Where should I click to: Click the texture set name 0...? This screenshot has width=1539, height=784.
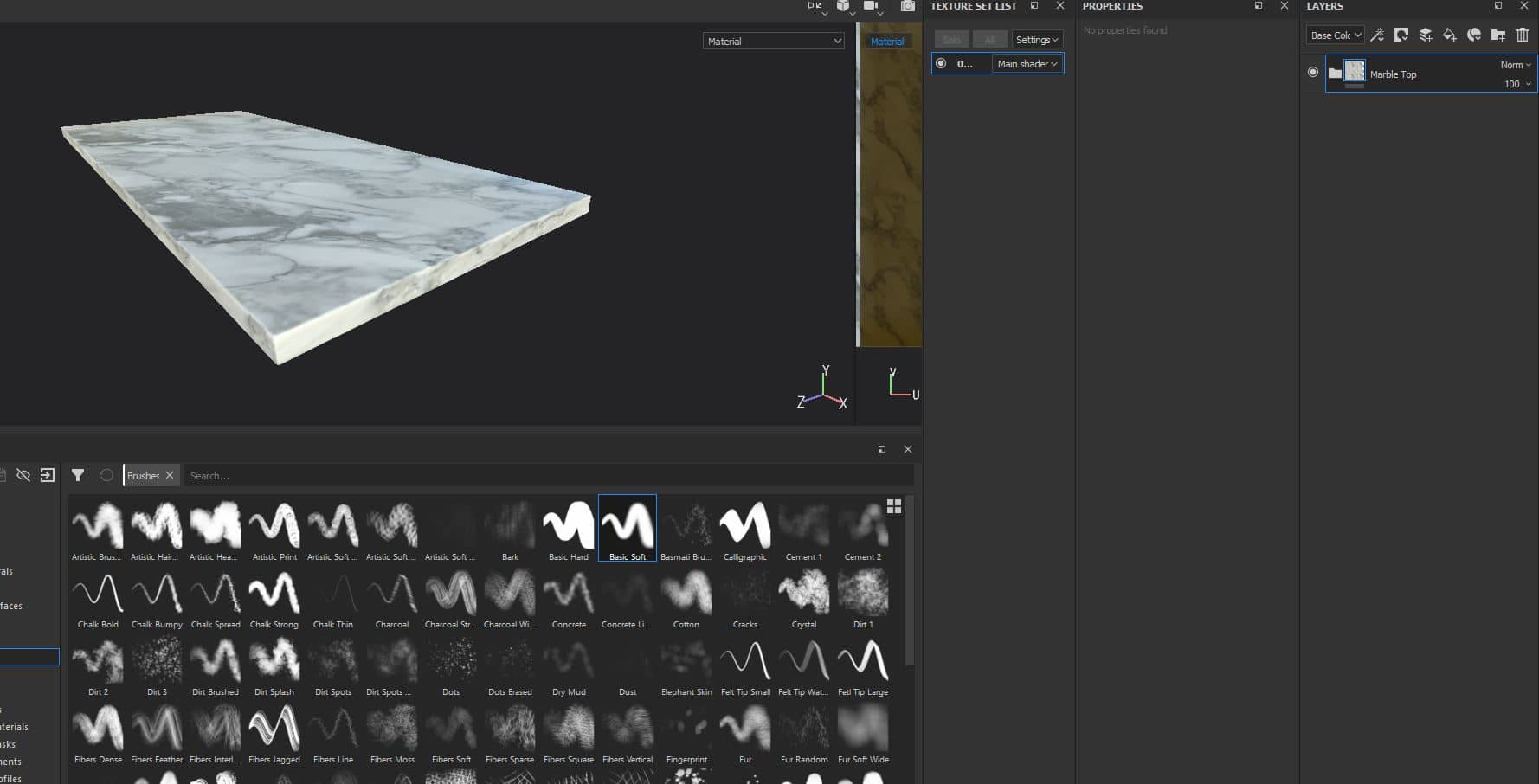coord(965,64)
